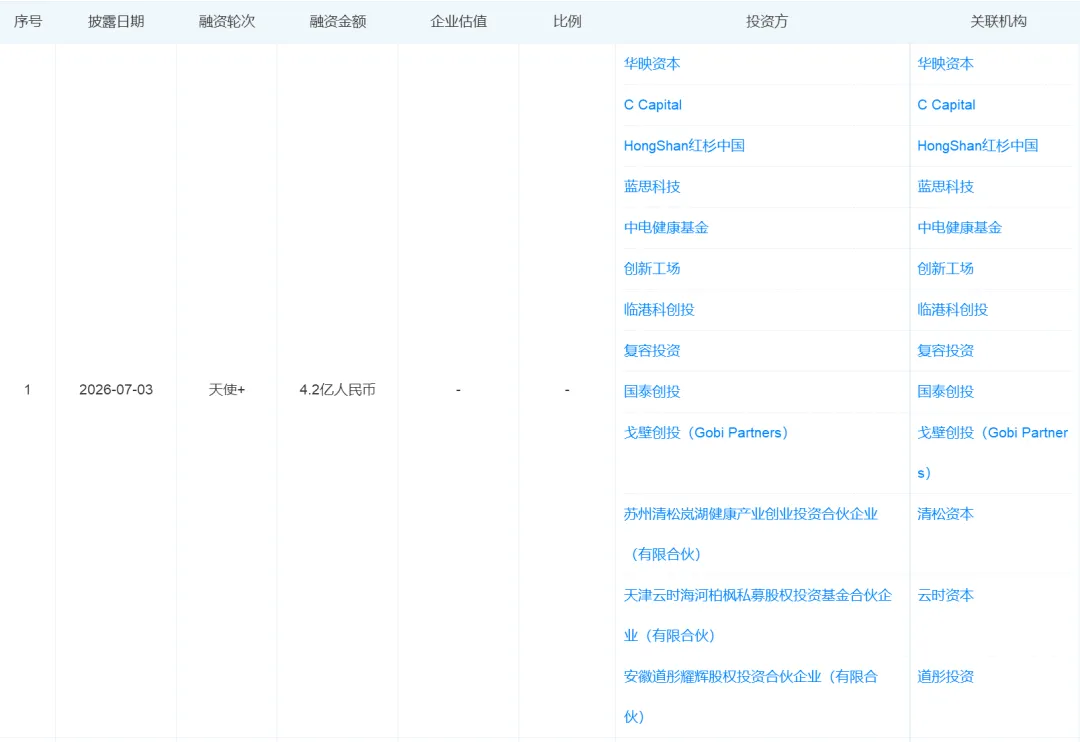Open 道彤投资 related institution link
The image size is (1080, 742).
pos(945,677)
